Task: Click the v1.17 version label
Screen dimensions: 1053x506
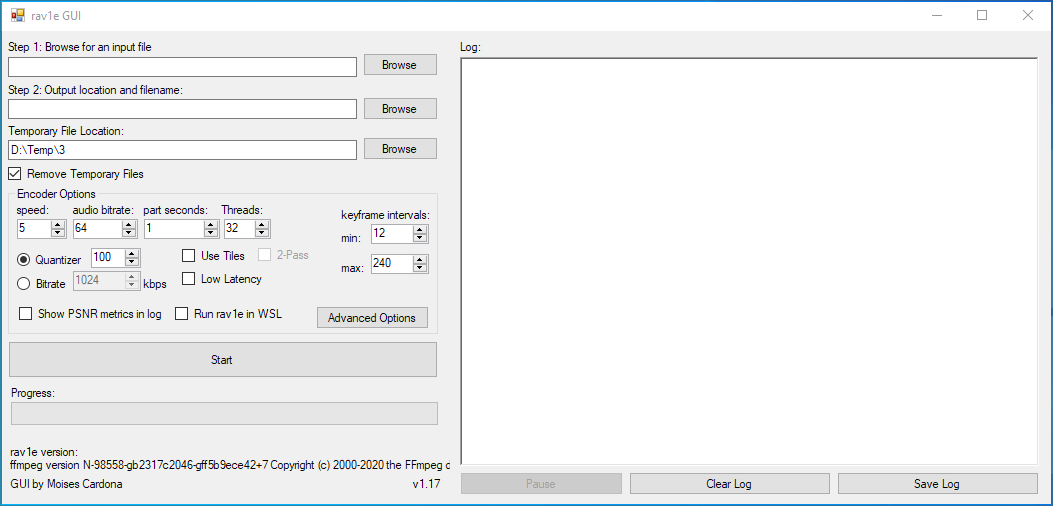Action: click(x=426, y=484)
